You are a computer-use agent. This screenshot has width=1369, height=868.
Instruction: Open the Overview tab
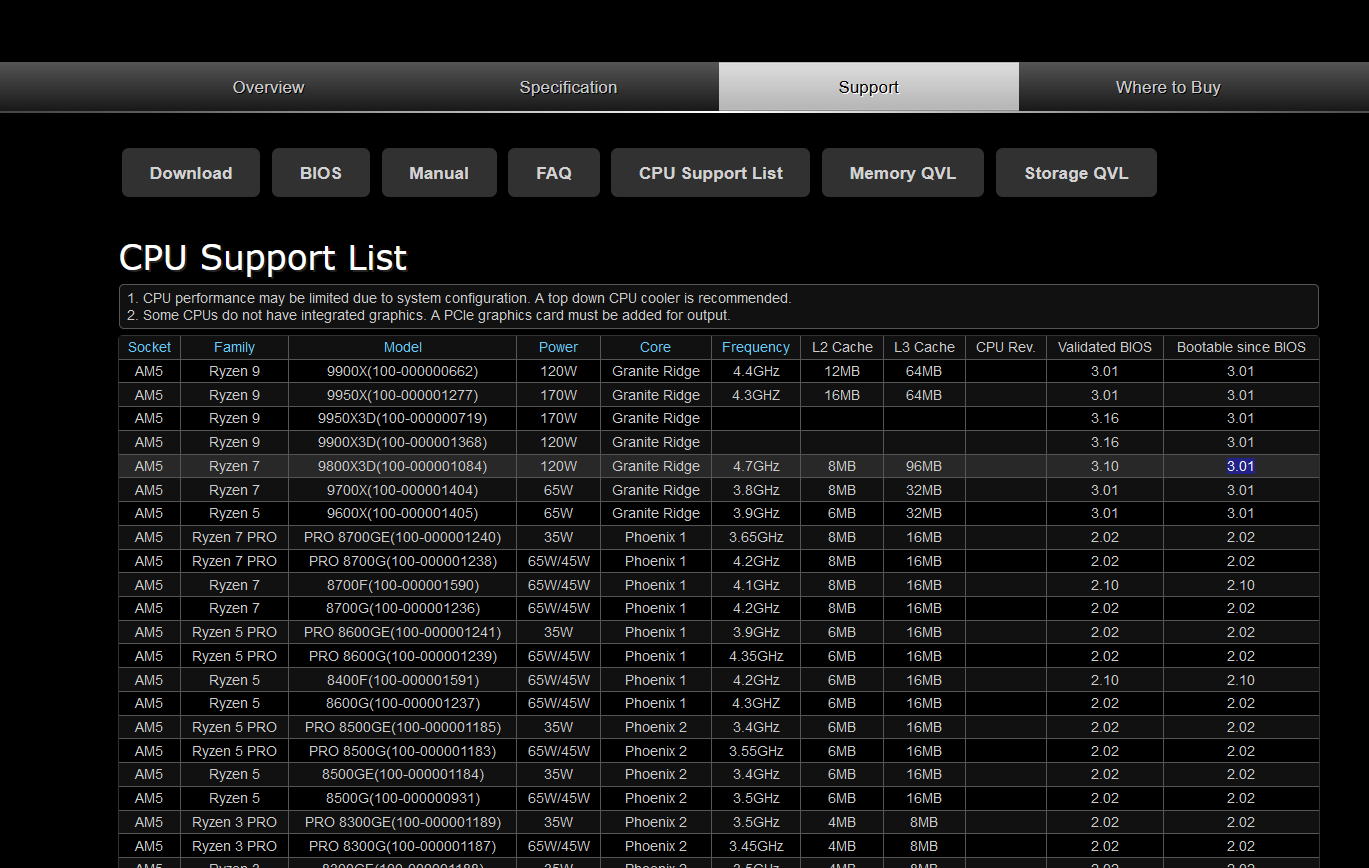pyautogui.click(x=268, y=87)
